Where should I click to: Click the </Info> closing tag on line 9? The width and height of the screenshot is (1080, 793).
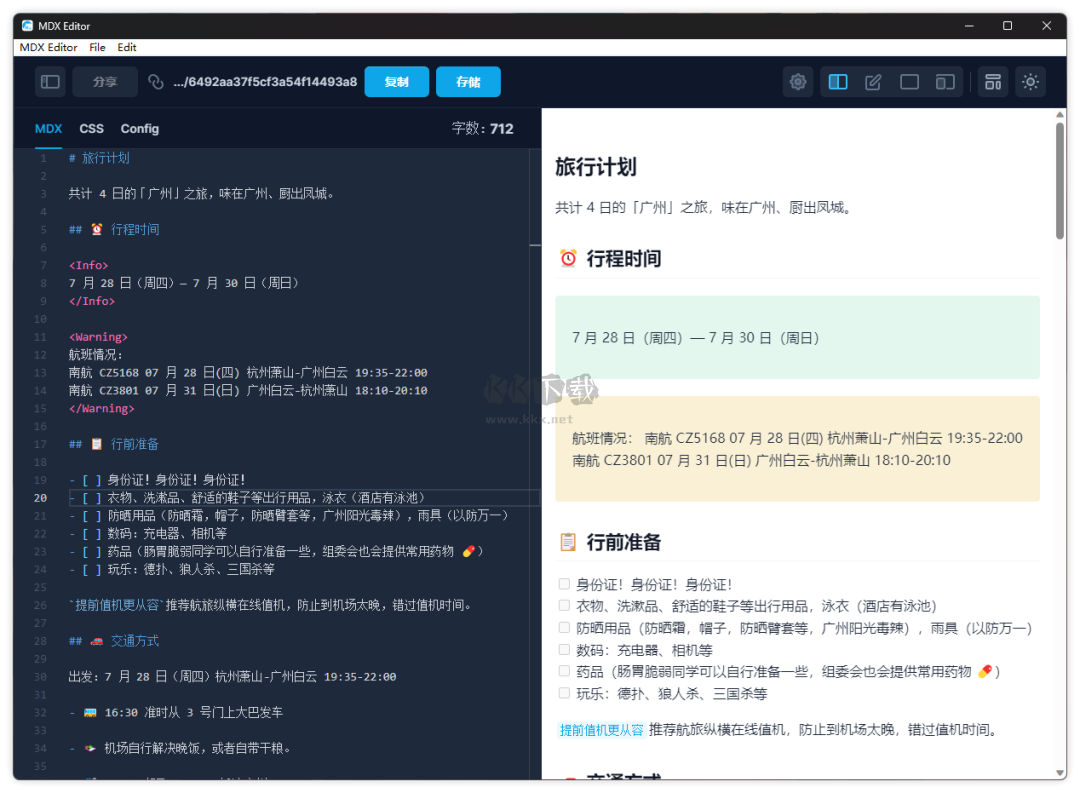tap(92, 301)
